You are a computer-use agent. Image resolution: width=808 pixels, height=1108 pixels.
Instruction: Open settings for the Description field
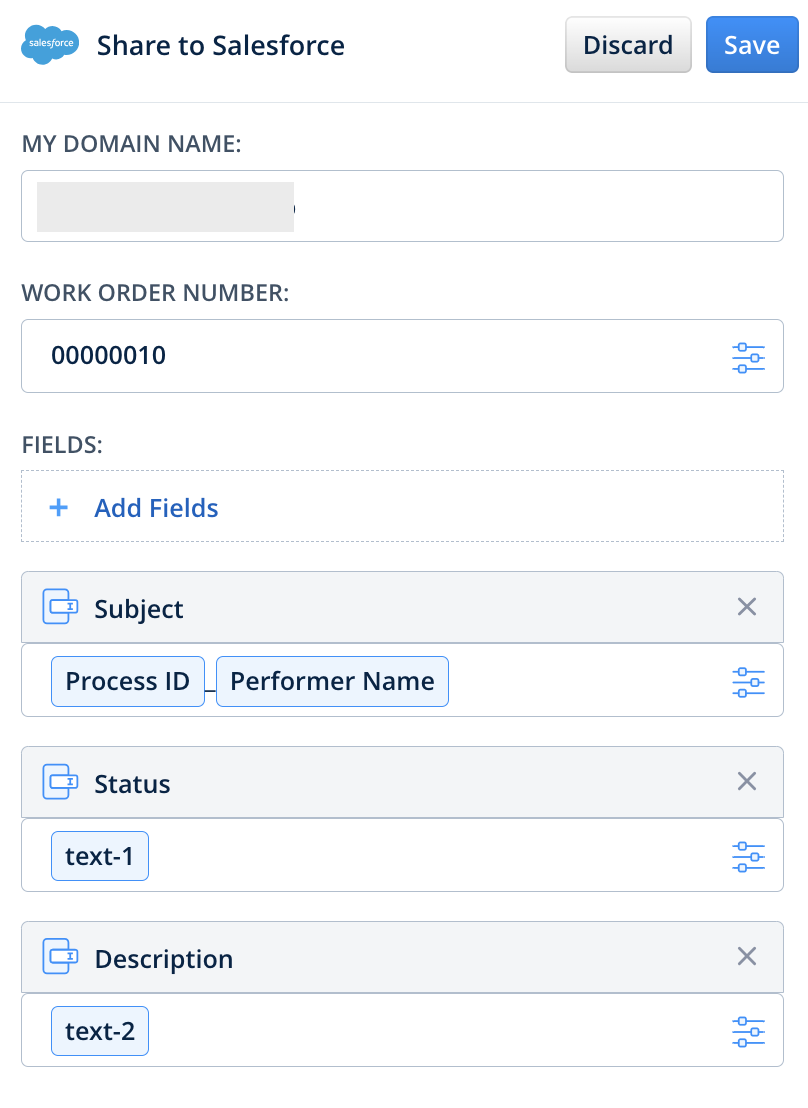click(749, 1030)
